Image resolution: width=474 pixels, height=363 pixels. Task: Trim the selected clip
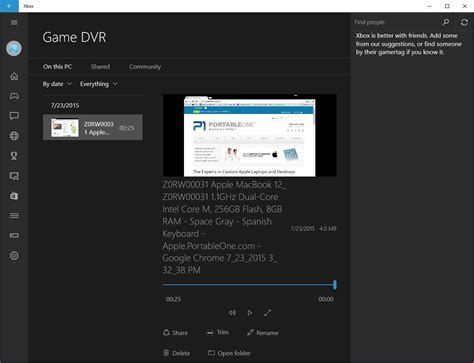click(217, 332)
